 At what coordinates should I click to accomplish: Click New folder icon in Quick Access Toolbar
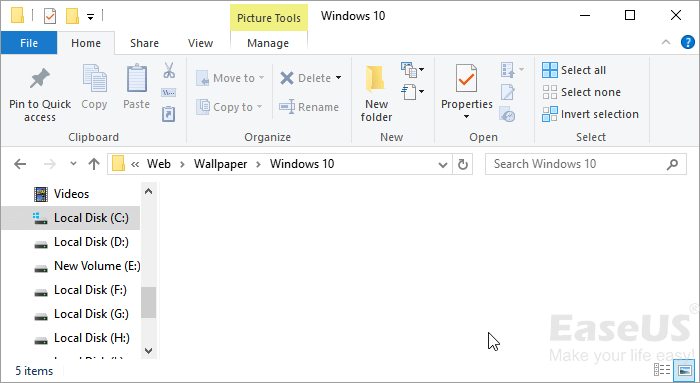tap(72, 16)
